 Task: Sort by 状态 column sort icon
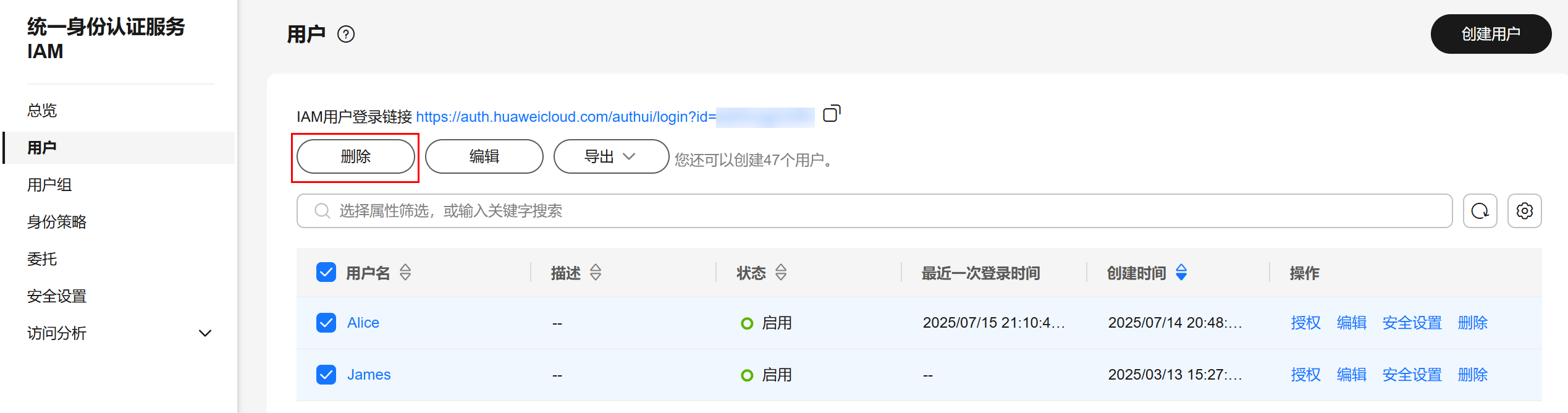pos(781,273)
